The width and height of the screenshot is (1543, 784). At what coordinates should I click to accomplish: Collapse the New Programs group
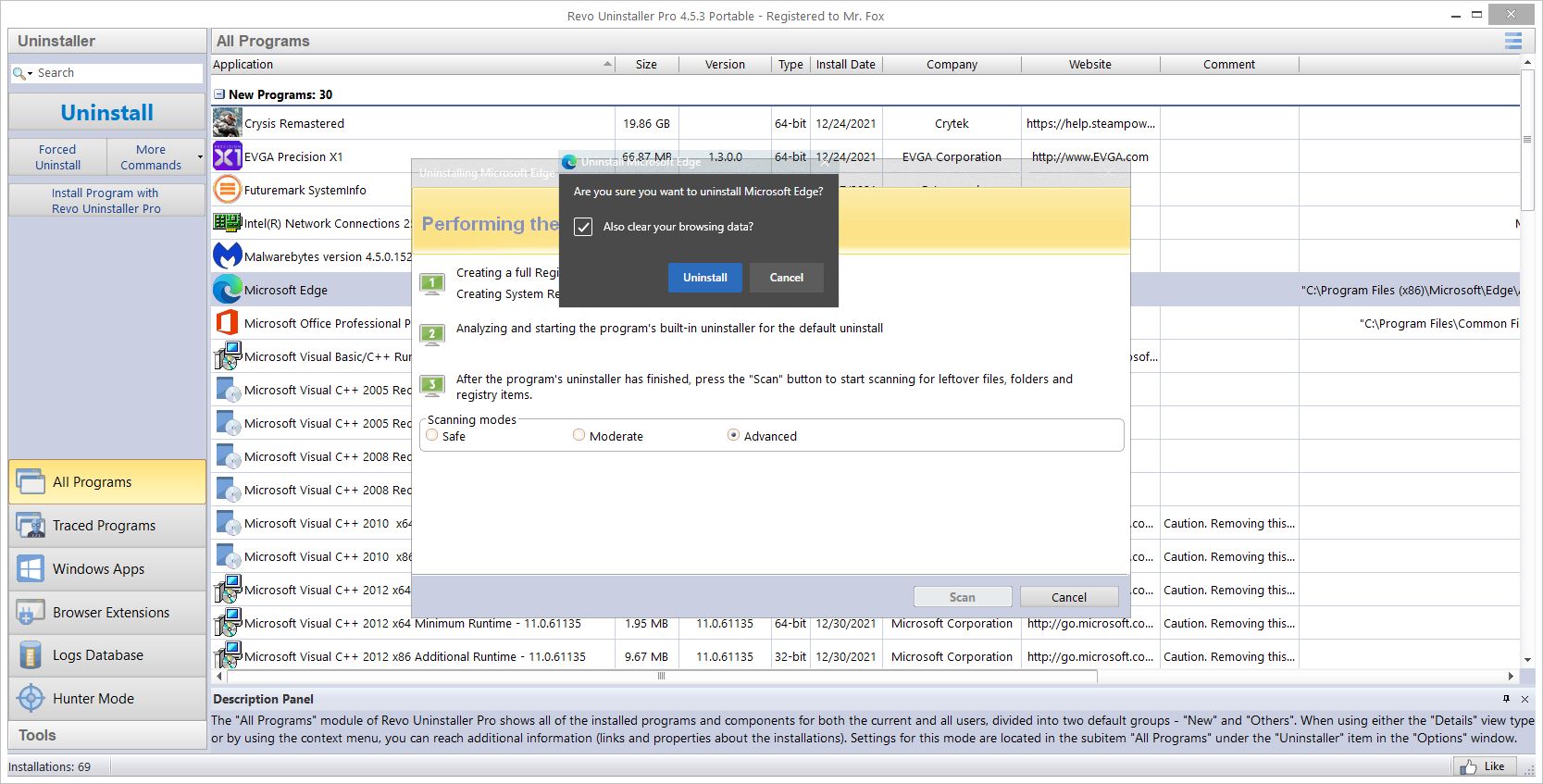pos(219,94)
